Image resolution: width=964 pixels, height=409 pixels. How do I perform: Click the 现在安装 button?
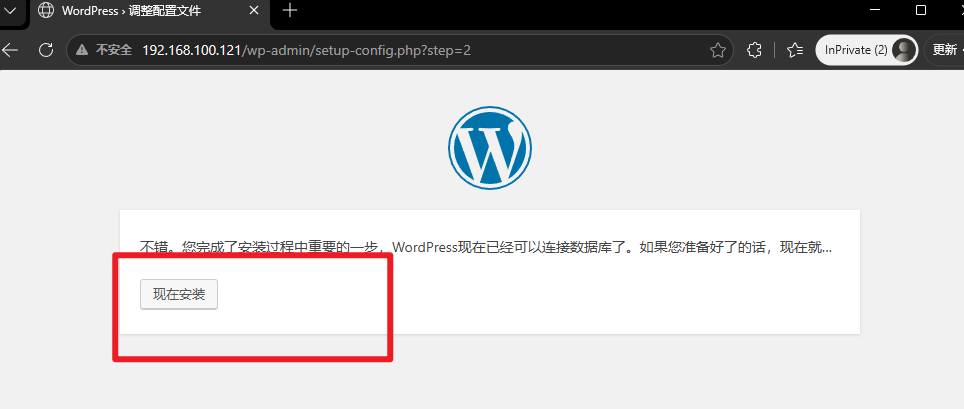pyautogui.click(x=179, y=295)
